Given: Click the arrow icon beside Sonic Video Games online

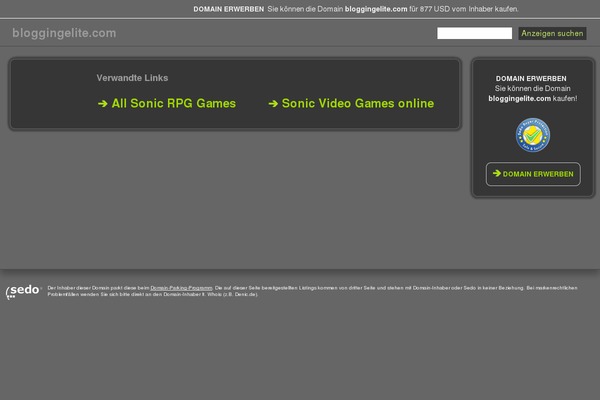Looking at the screenshot, I should (x=273, y=104).
